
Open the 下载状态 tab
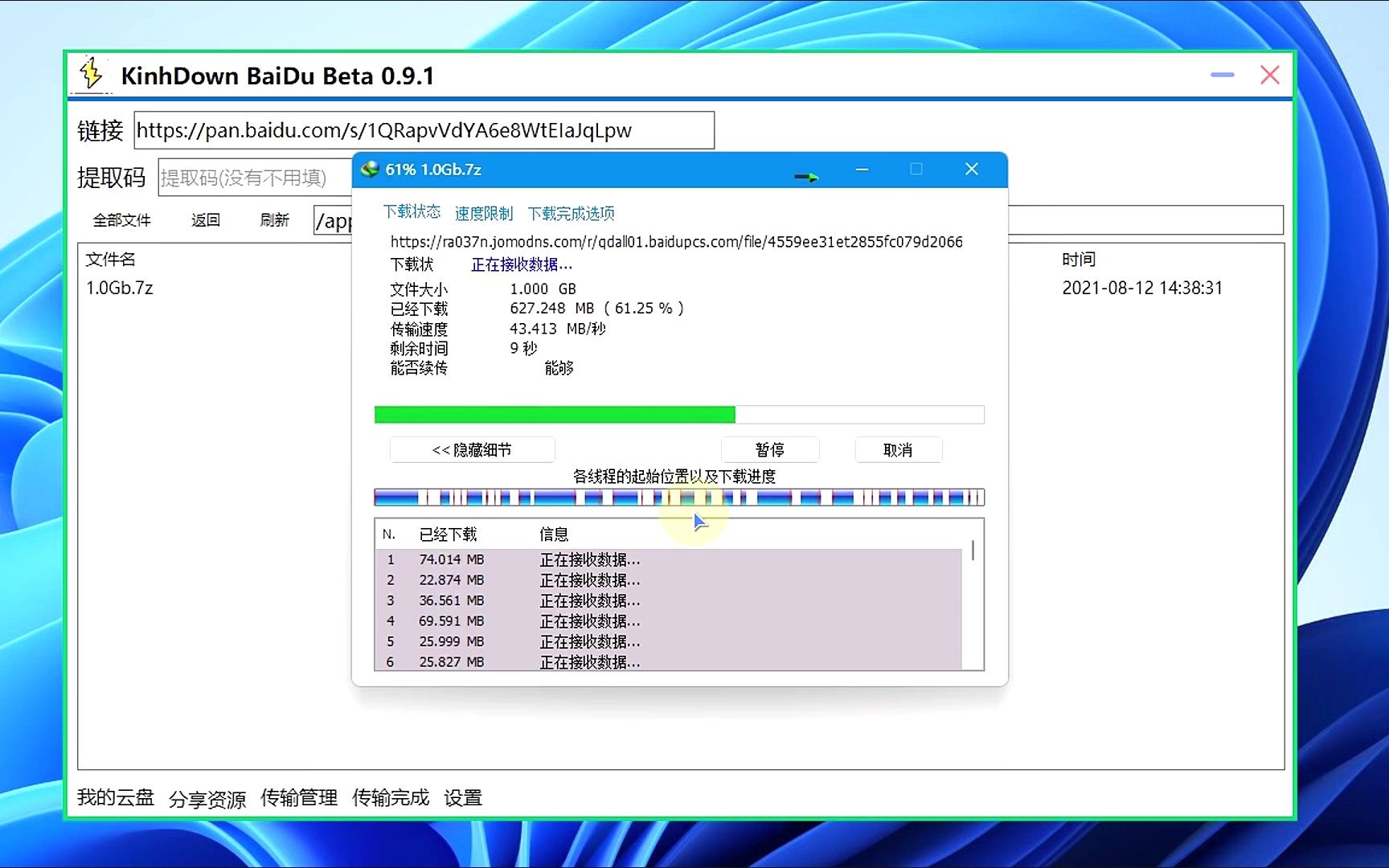412,211
